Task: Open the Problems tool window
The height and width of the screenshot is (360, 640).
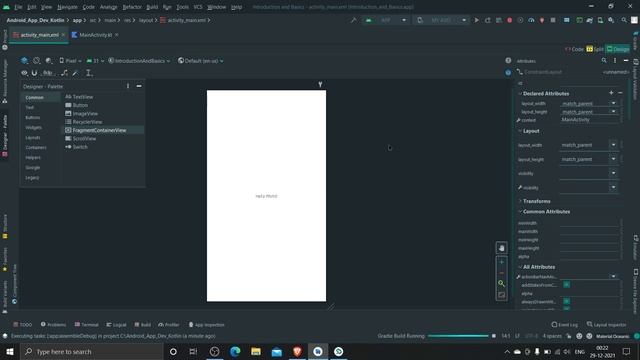Action: [53, 325]
